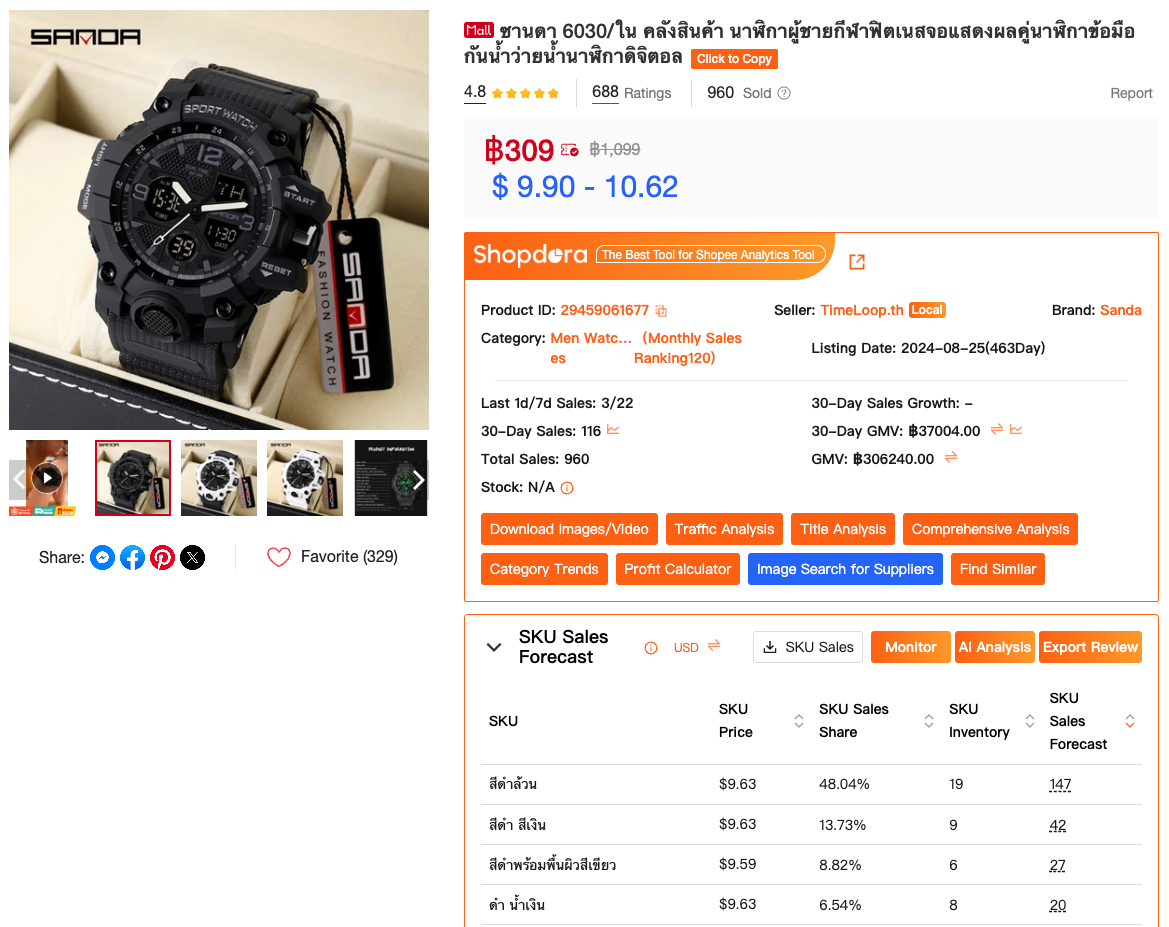1169x927 pixels.
Task: Sort table by SKU Sales Forecast
Action: coord(1129,721)
